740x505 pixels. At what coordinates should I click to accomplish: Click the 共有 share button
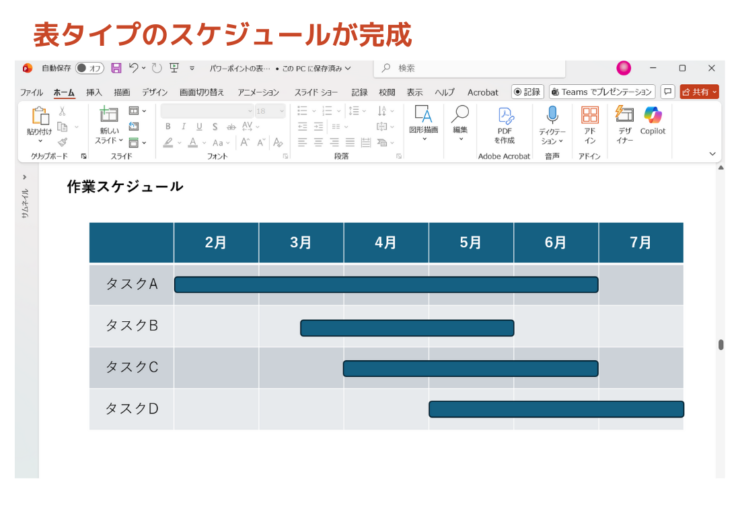[699, 92]
